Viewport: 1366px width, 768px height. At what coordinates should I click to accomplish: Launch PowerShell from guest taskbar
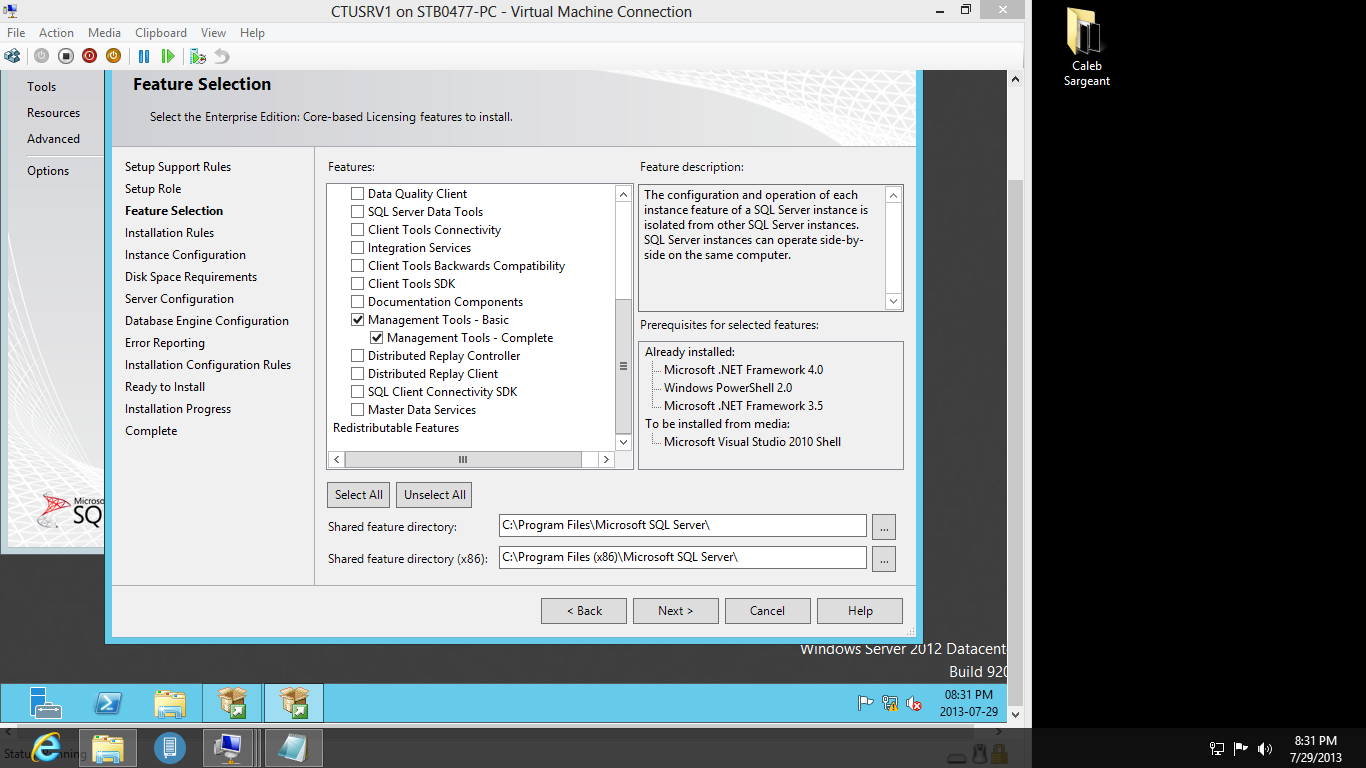108,703
